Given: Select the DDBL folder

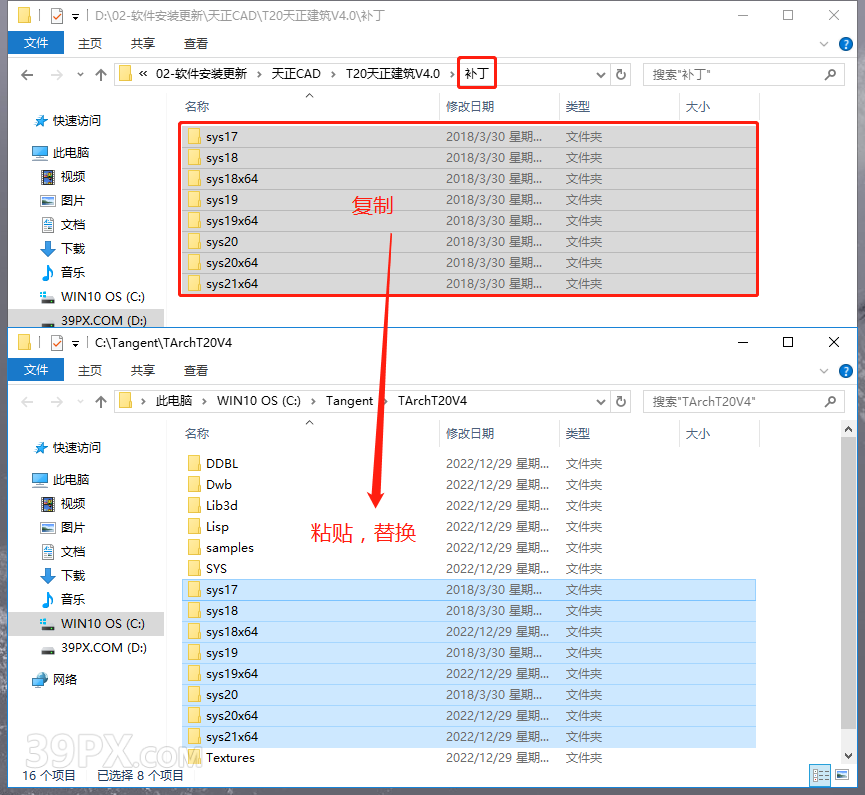Looking at the screenshot, I should [x=469, y=464].
